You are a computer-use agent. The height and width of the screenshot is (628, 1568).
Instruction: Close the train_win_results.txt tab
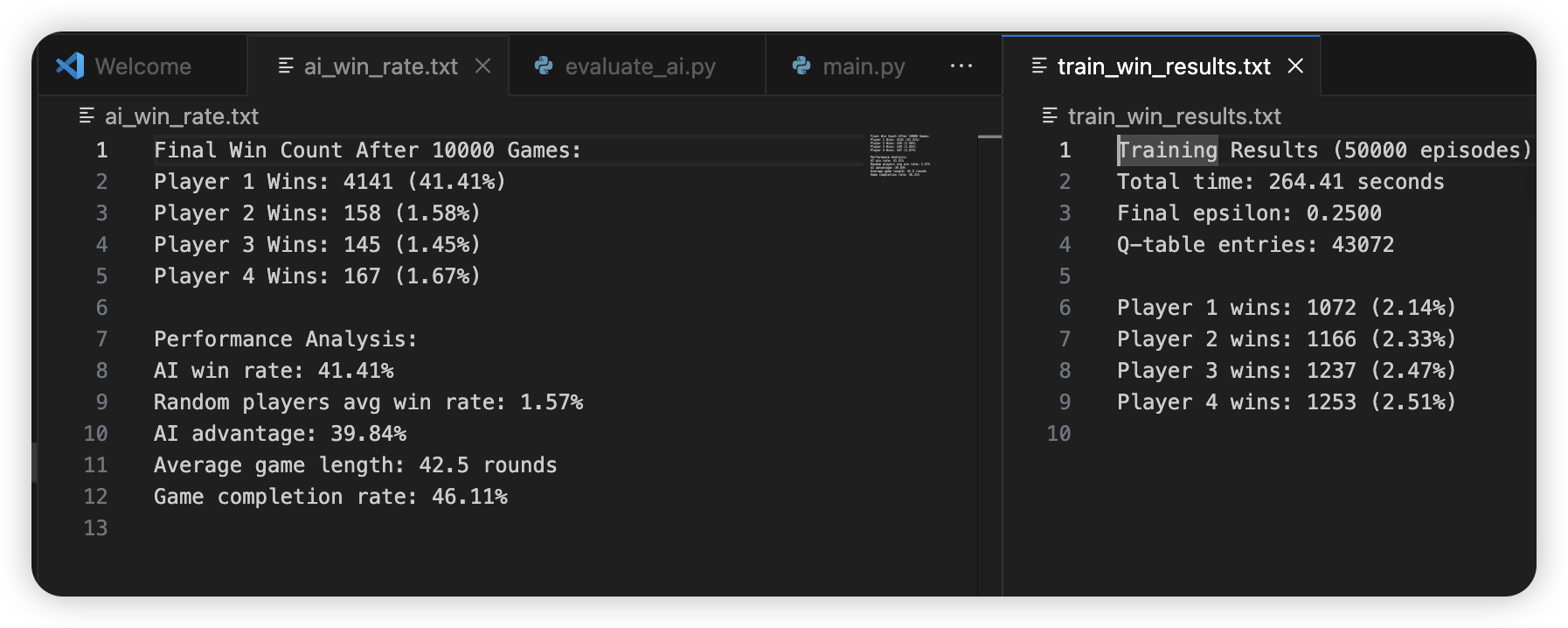click(x=1295, y=66)
